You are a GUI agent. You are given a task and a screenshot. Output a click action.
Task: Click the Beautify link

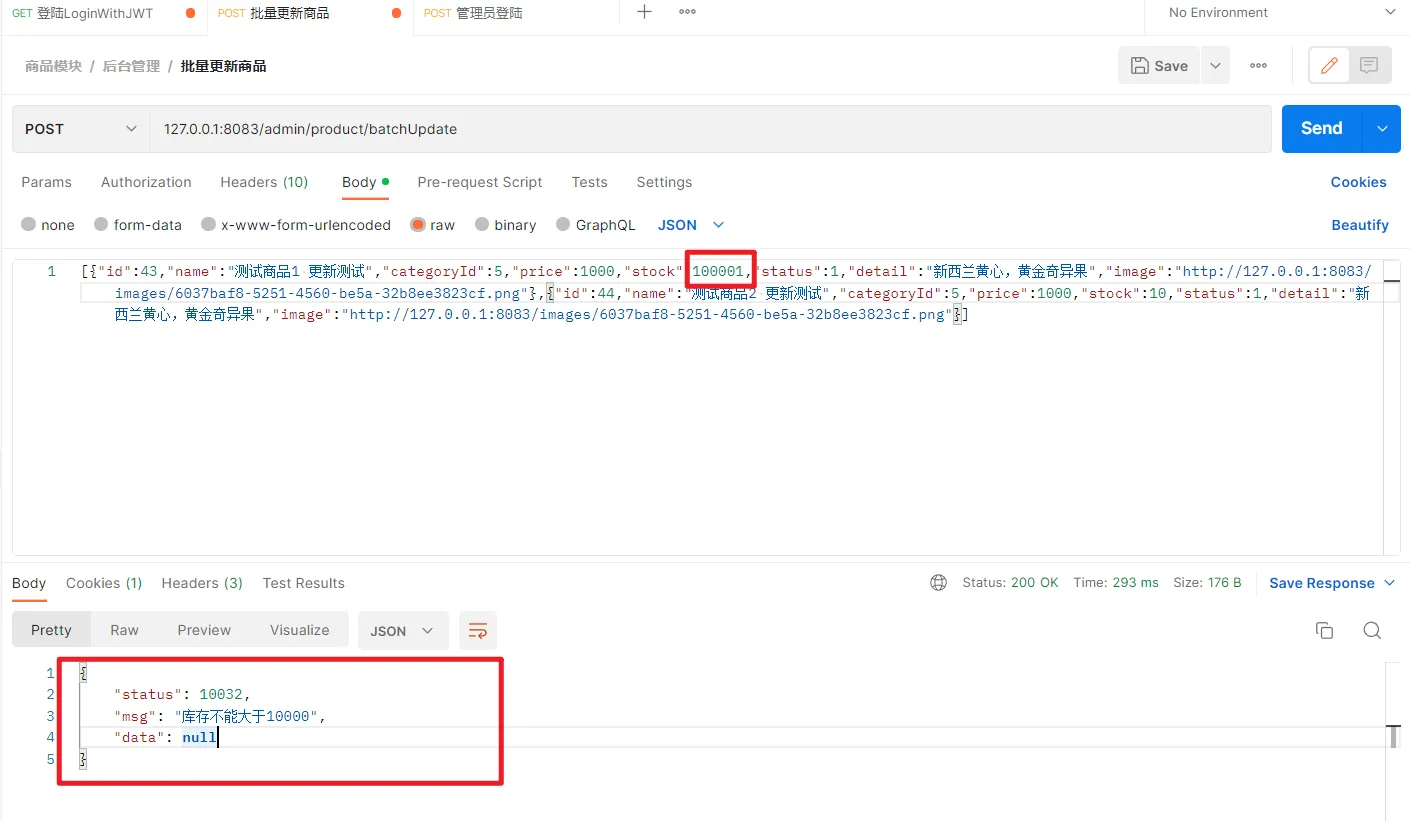(1359, 225)
